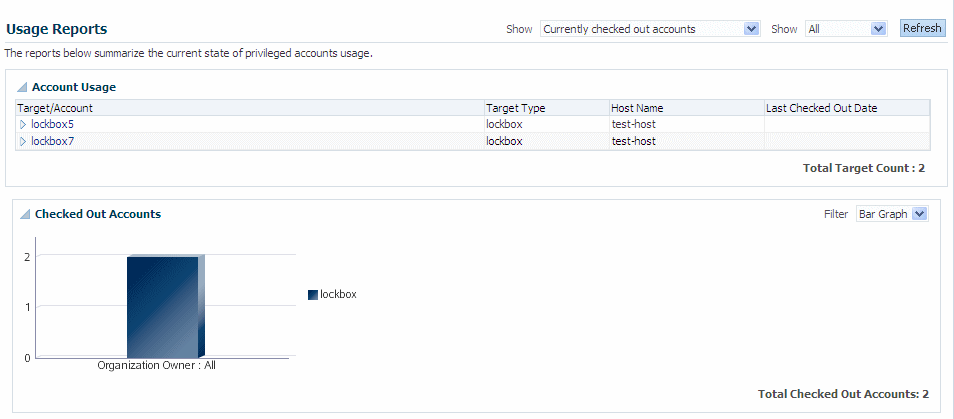Click the Checked Out Accounts panel title

coord(98,214)
